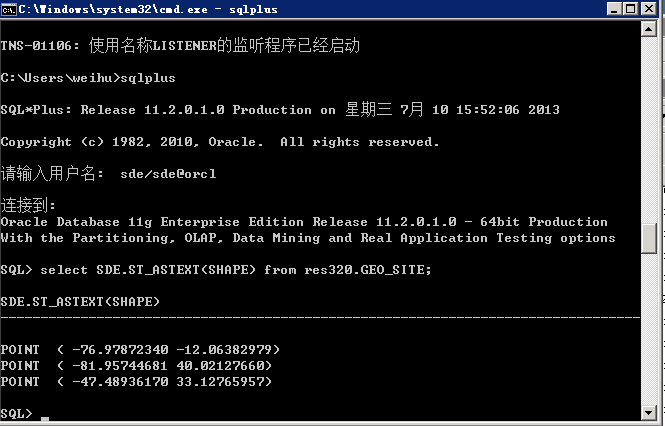Minimize the cmd.exe sqlplus window
The width and height of the screenshot is (665, 426).
tap(614, 9)
